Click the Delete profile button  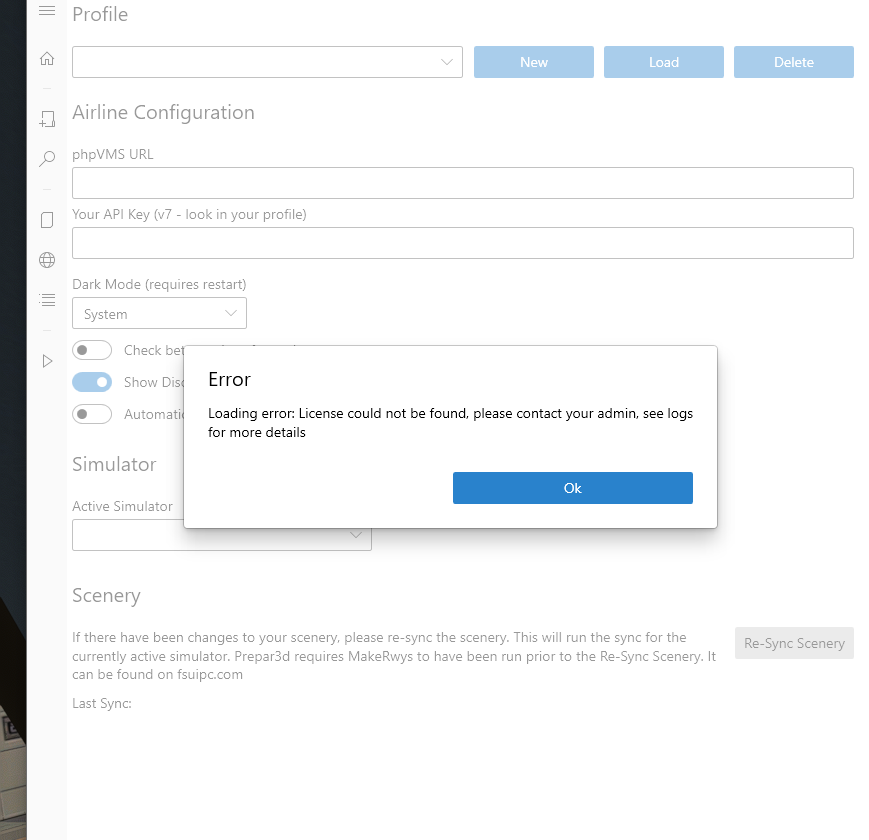point(793,61)
